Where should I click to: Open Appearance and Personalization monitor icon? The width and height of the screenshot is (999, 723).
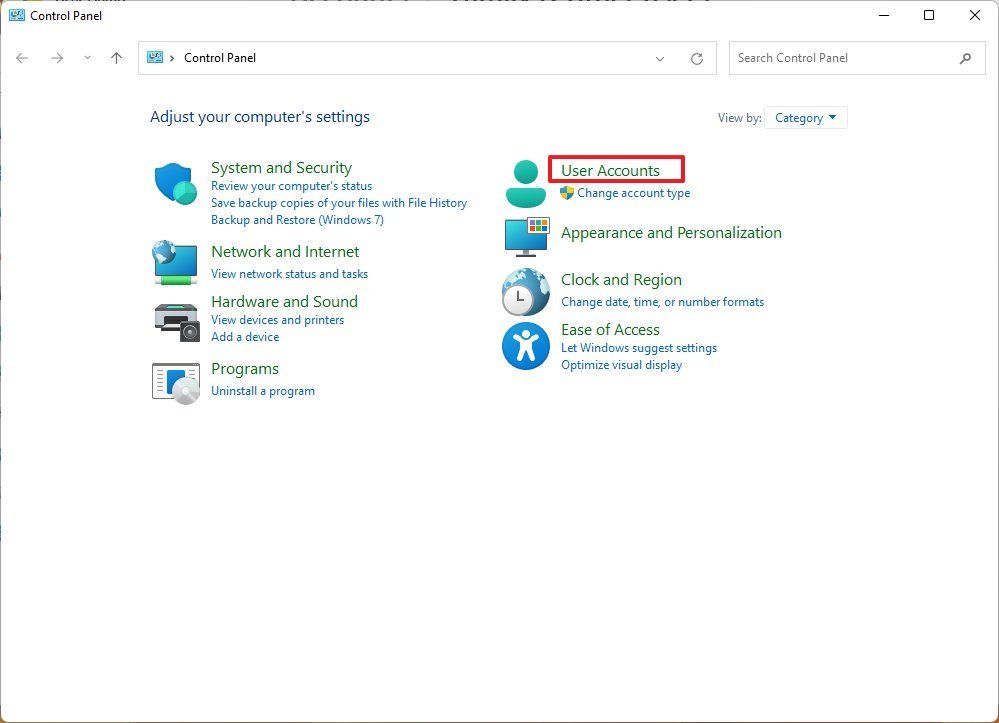coord(525,236)
